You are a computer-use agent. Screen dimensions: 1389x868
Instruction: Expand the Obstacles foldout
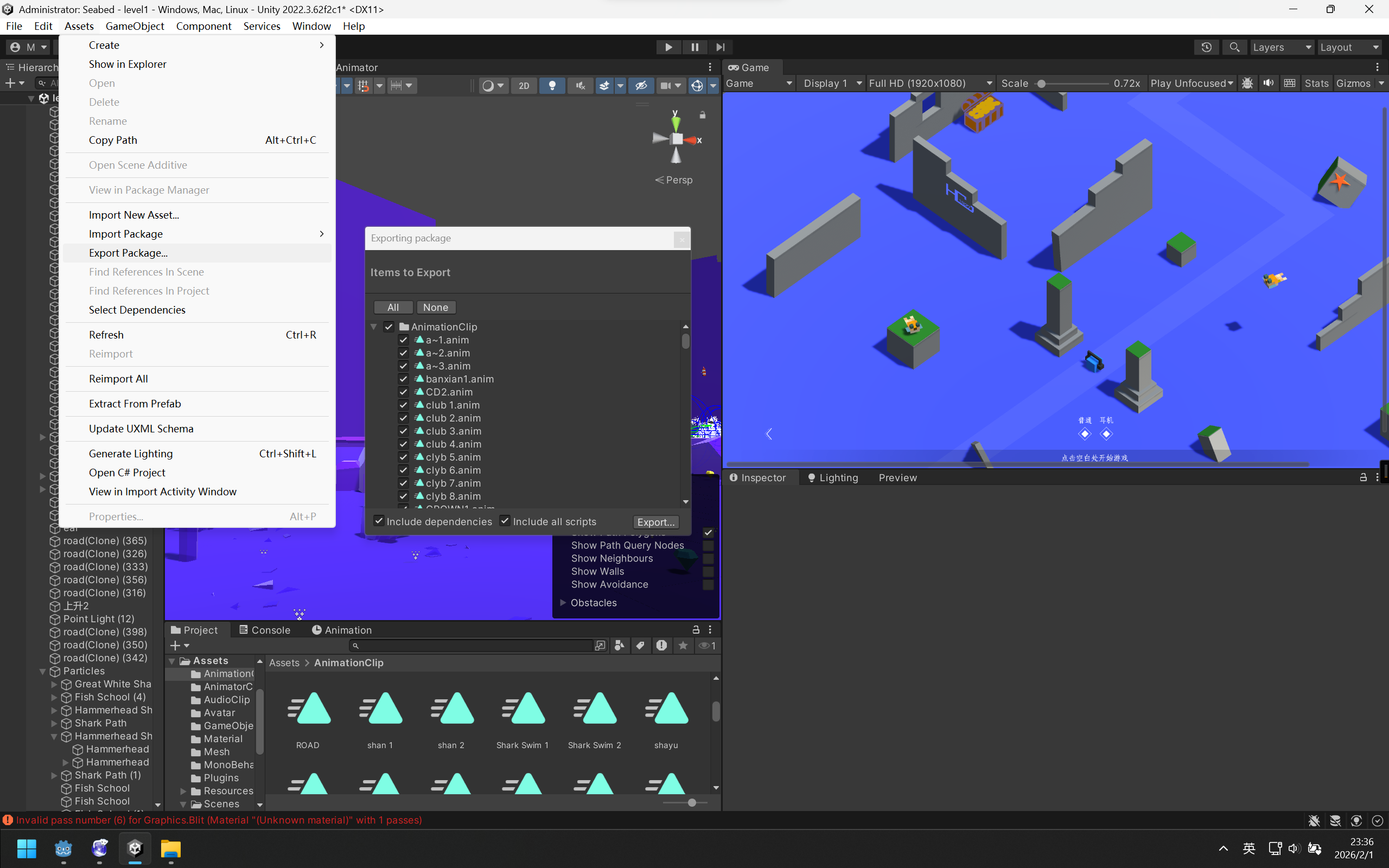563,602
